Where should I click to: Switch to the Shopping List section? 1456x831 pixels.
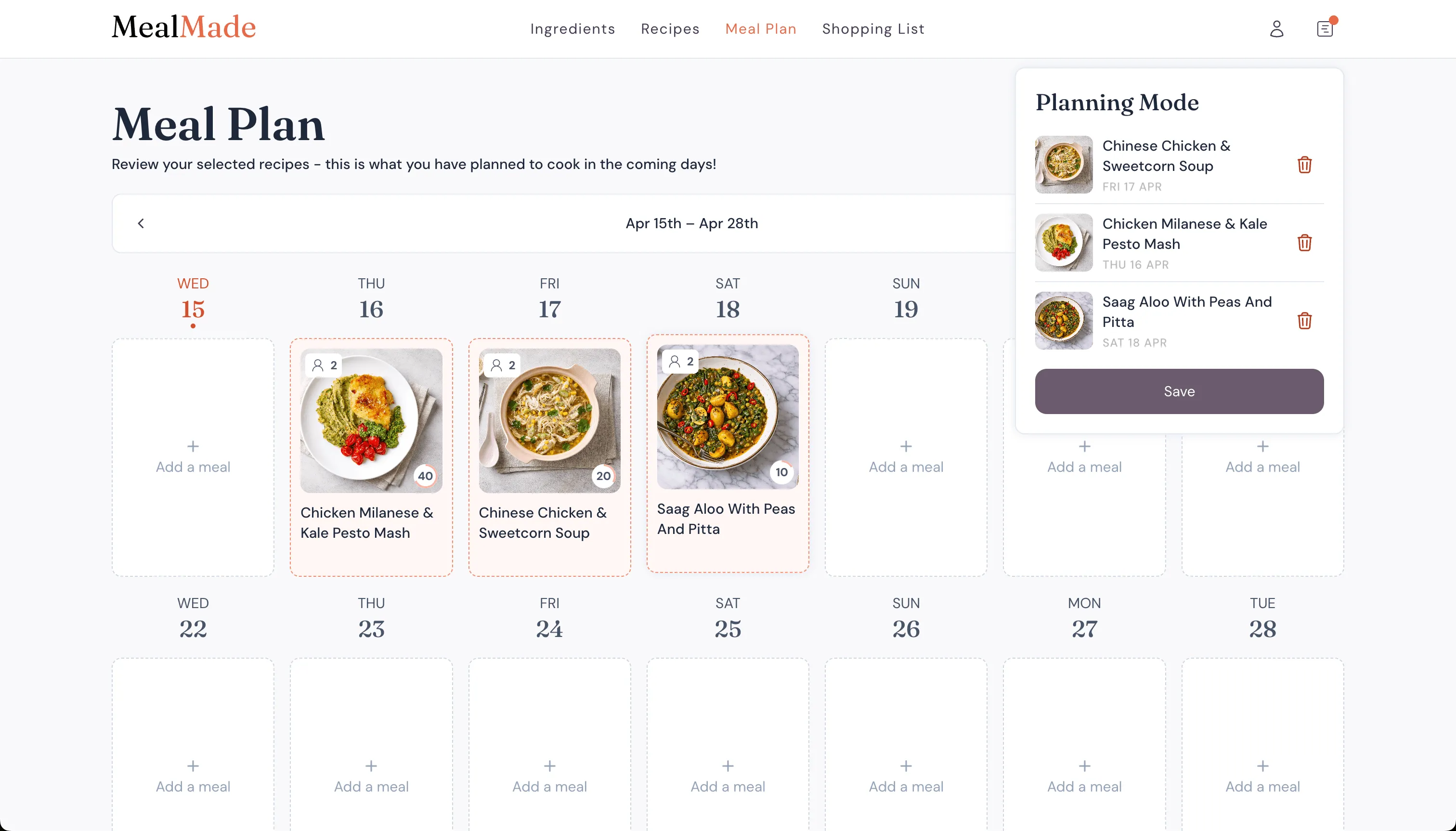click(x=873, y=28)
